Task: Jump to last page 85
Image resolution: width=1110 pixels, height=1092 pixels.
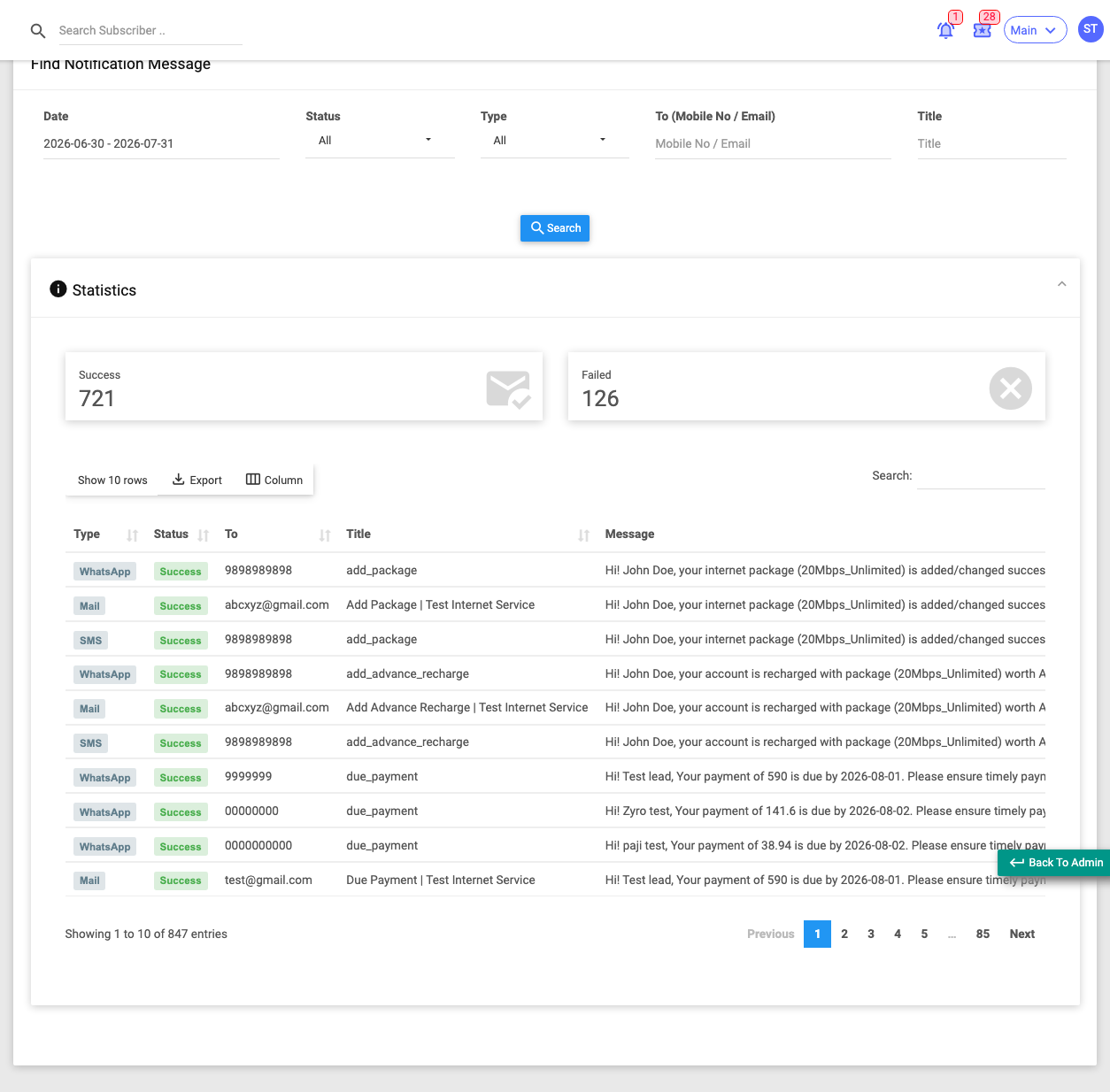Action: (x=983, y=934)
